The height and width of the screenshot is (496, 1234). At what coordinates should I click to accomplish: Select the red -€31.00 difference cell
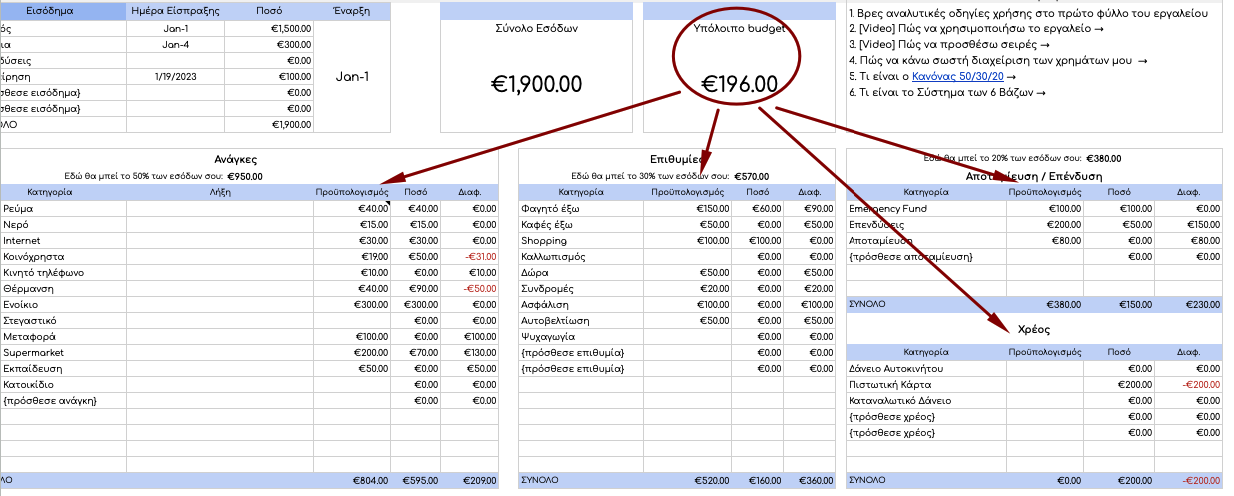coord(478,256)
